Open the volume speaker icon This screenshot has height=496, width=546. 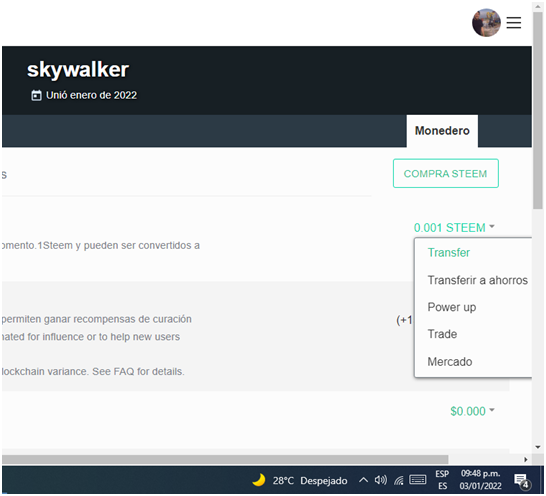pyautogui.click(x=381, y=480)
